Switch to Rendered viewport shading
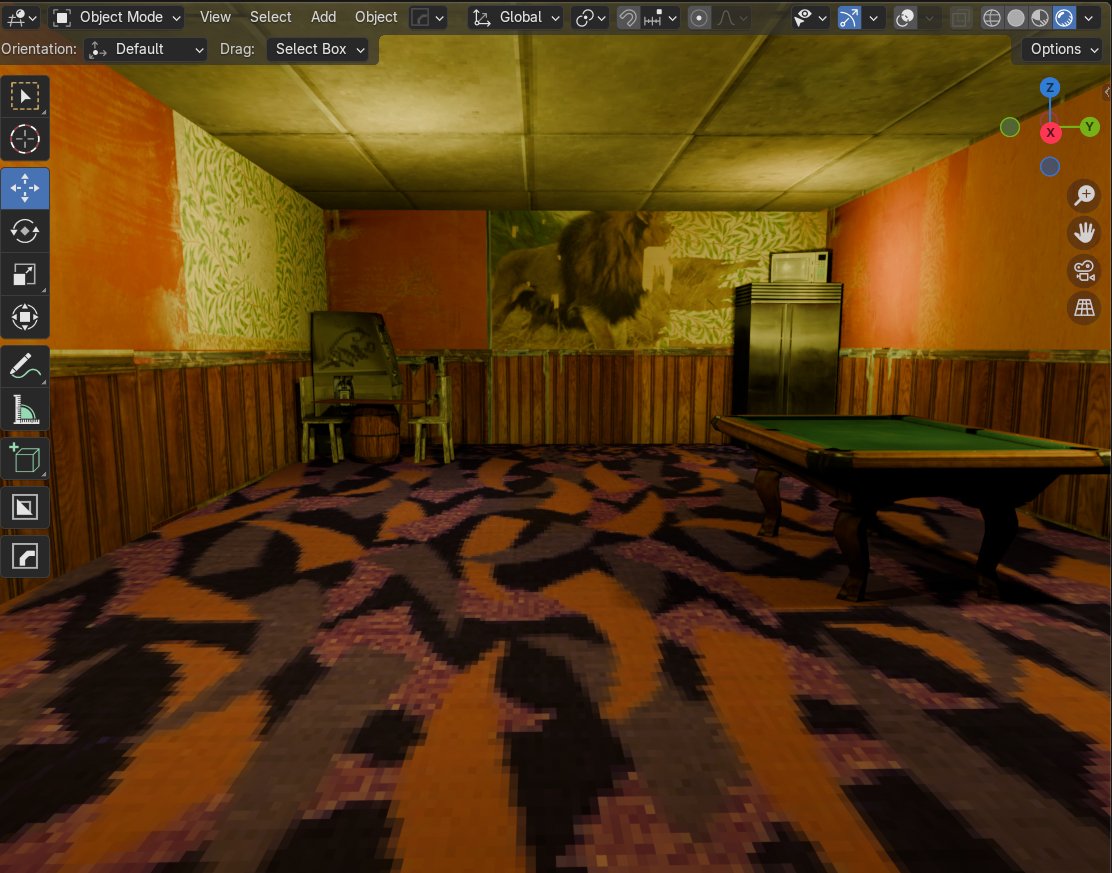 (1064, 18)
